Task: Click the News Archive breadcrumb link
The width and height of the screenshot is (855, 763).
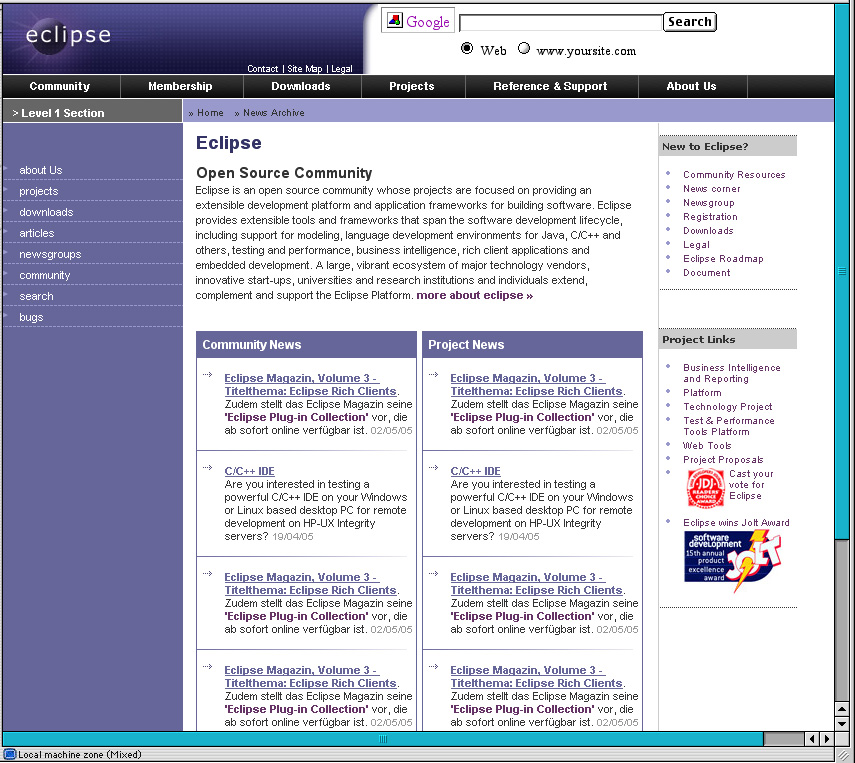Action: tap(274, 113)
